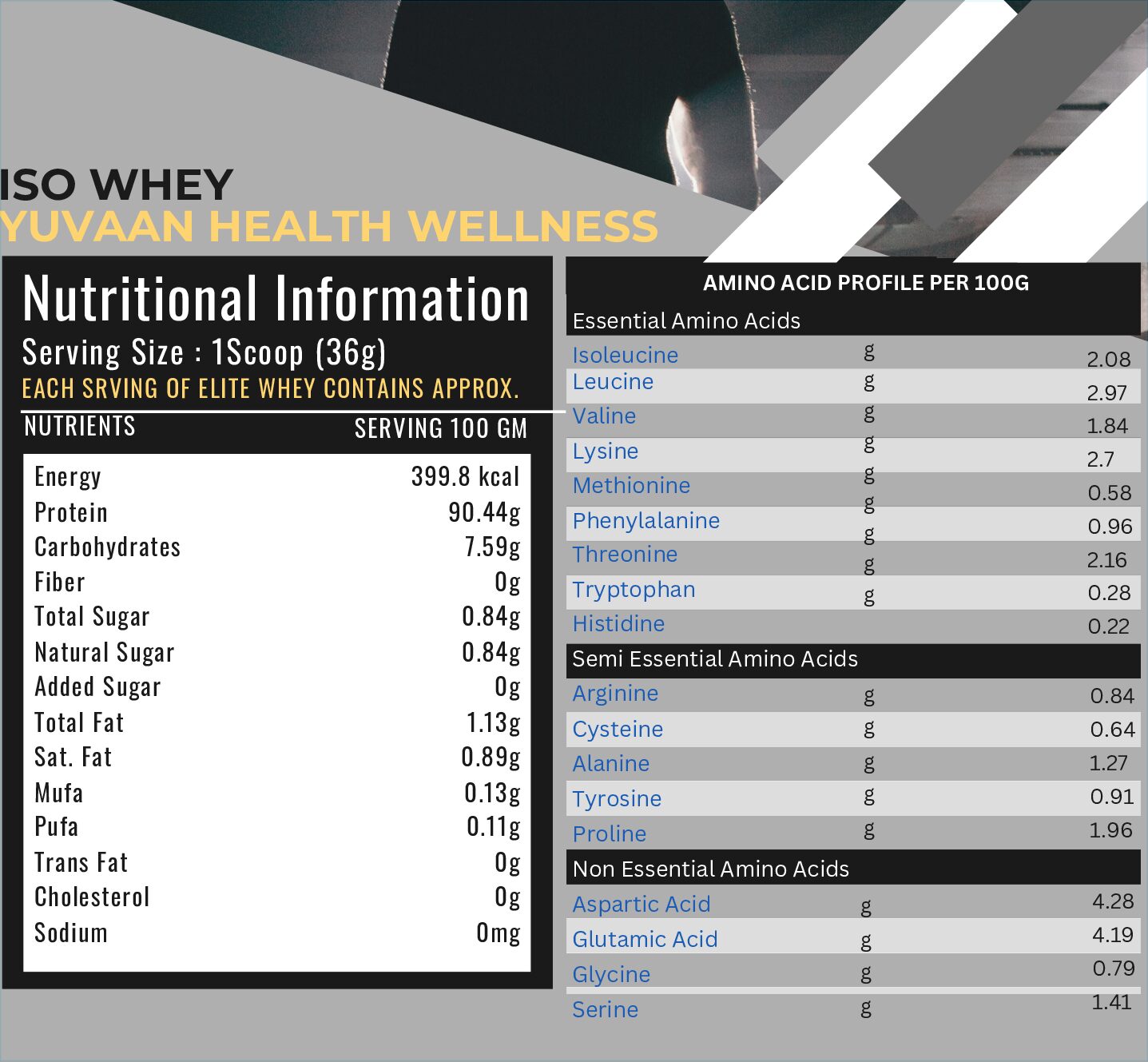Select the Cysteine row

(x=852, y=730)
